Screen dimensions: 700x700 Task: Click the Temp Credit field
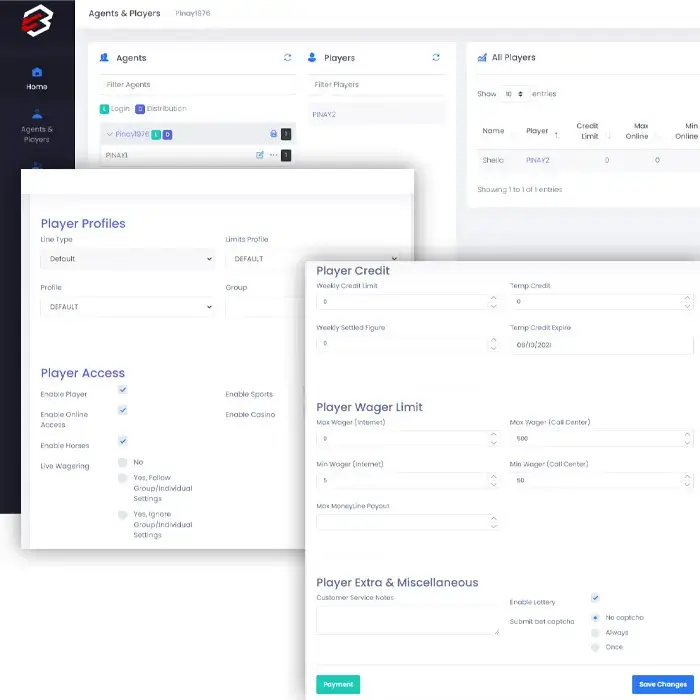click(x=601, y=302)
